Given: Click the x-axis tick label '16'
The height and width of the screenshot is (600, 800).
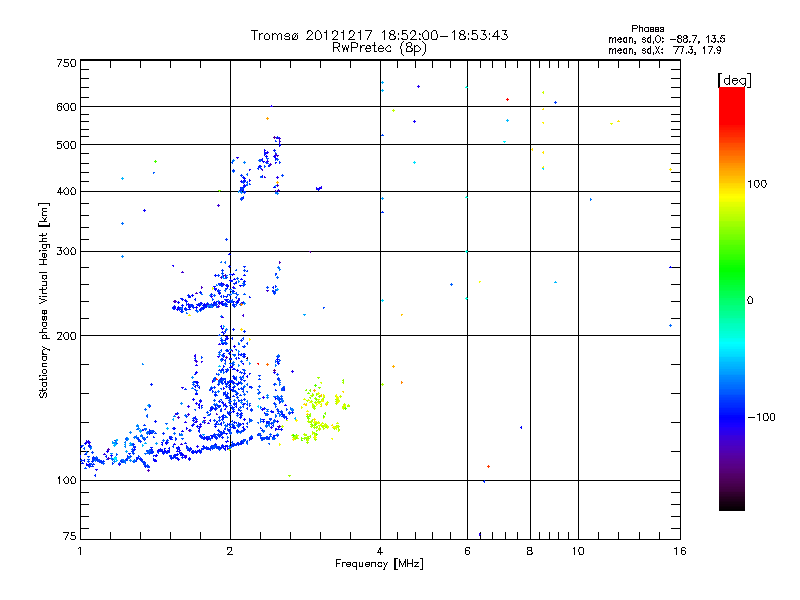Looking at the screenshot, I should point(680,551).
